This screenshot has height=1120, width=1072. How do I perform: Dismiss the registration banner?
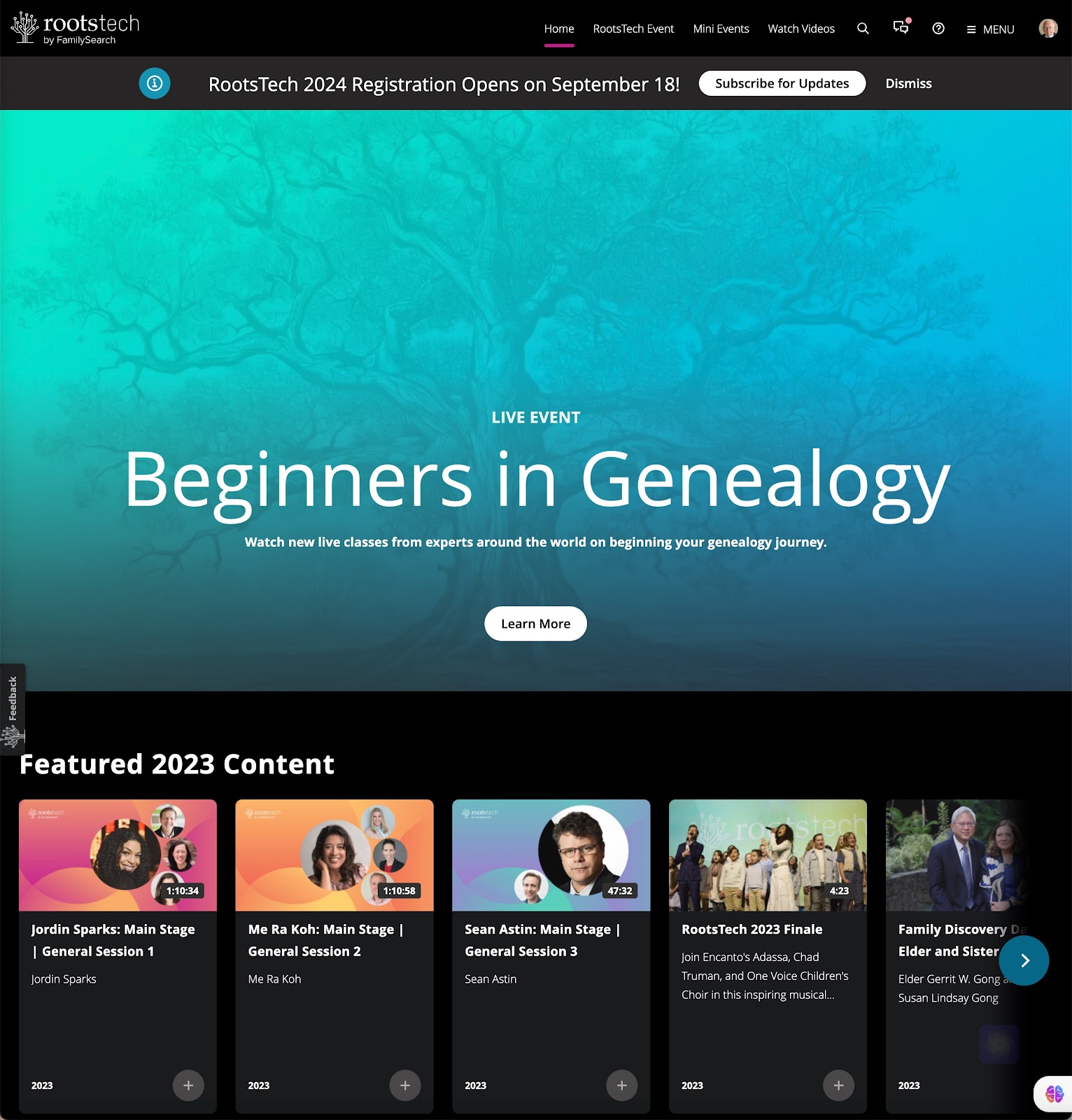[908, 83]
